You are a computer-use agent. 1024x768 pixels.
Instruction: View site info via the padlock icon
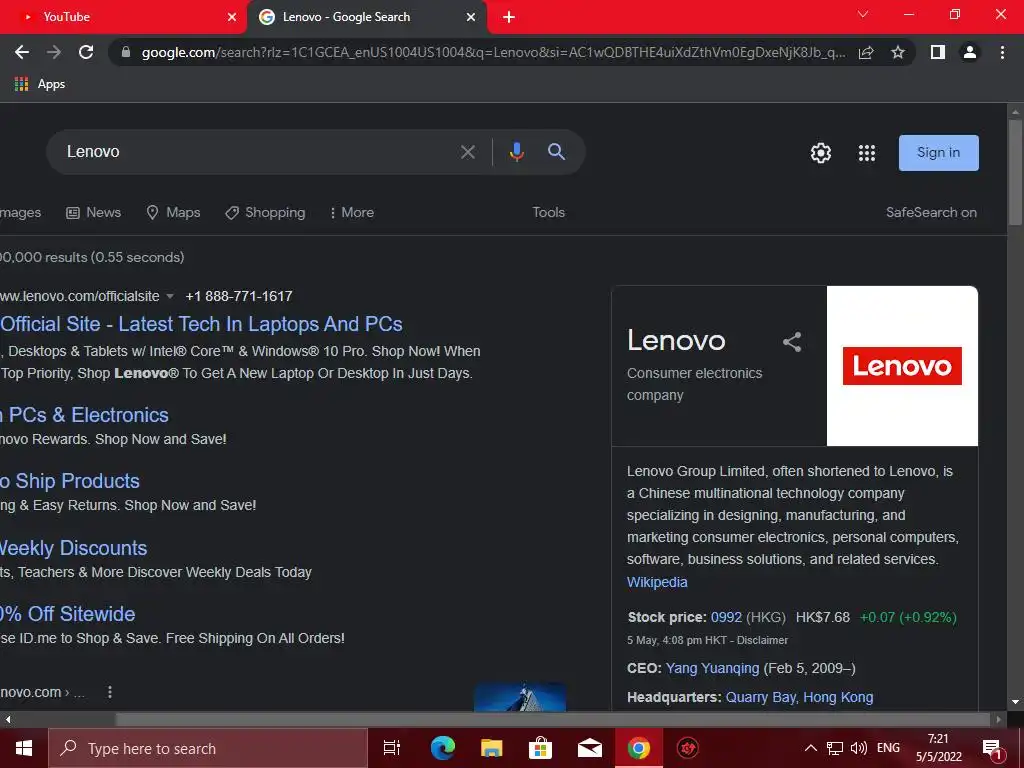126,52
